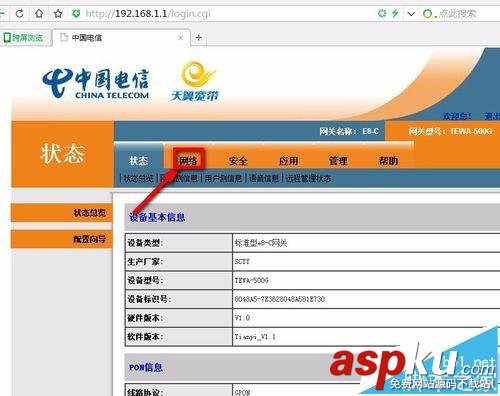
Task: Click the PON信息 section heading
Action: tap(146, 367)
